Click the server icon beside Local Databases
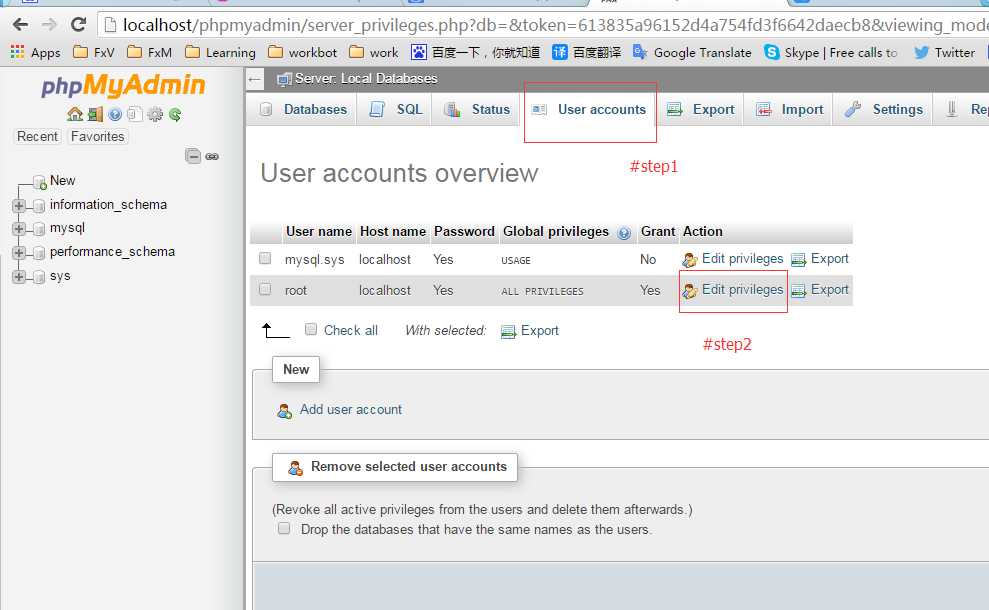Image resolution: width=989 pixels, height=610 pixels. (x=284, y=79)
